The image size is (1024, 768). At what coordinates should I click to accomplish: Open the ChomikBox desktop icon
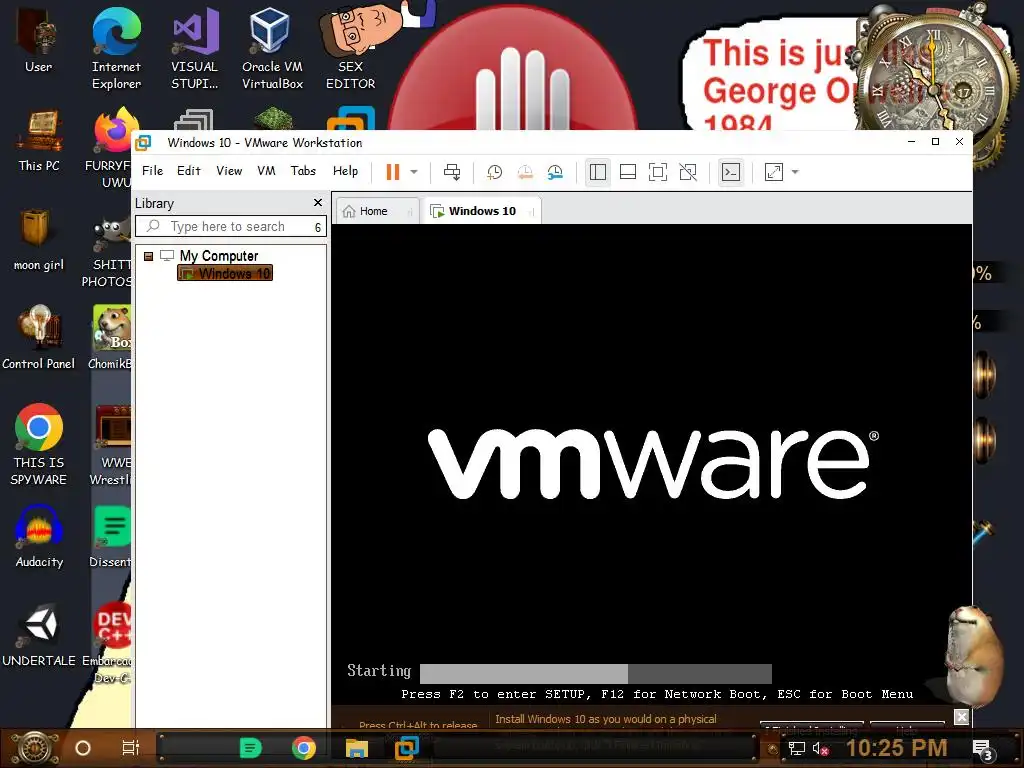point(111,338)
